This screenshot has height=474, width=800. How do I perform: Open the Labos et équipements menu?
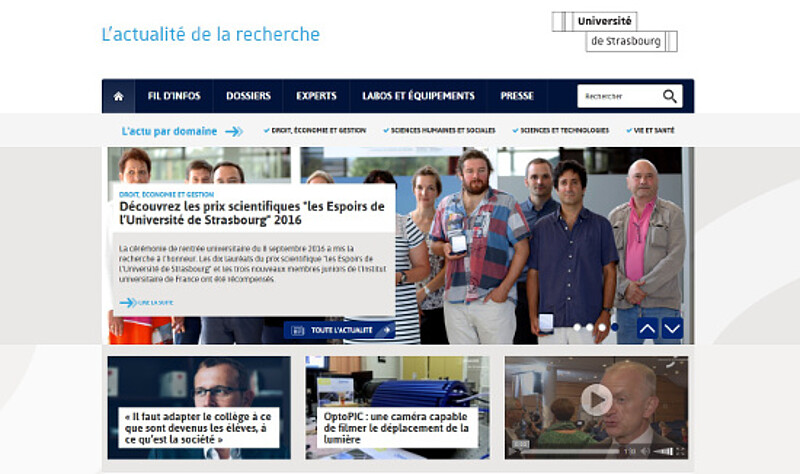click(418, 96)
